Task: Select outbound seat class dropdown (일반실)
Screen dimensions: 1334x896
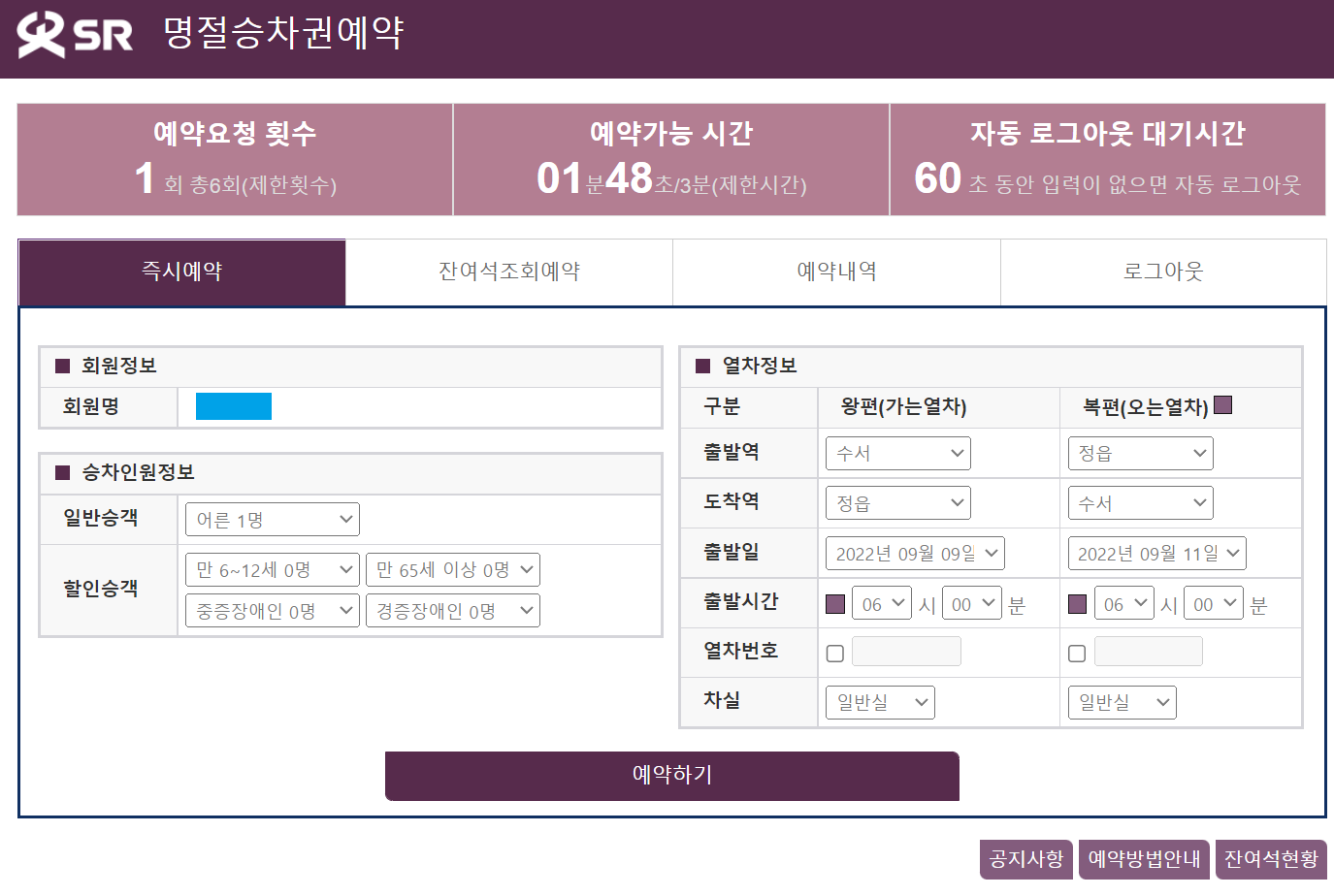Action: 880,703
